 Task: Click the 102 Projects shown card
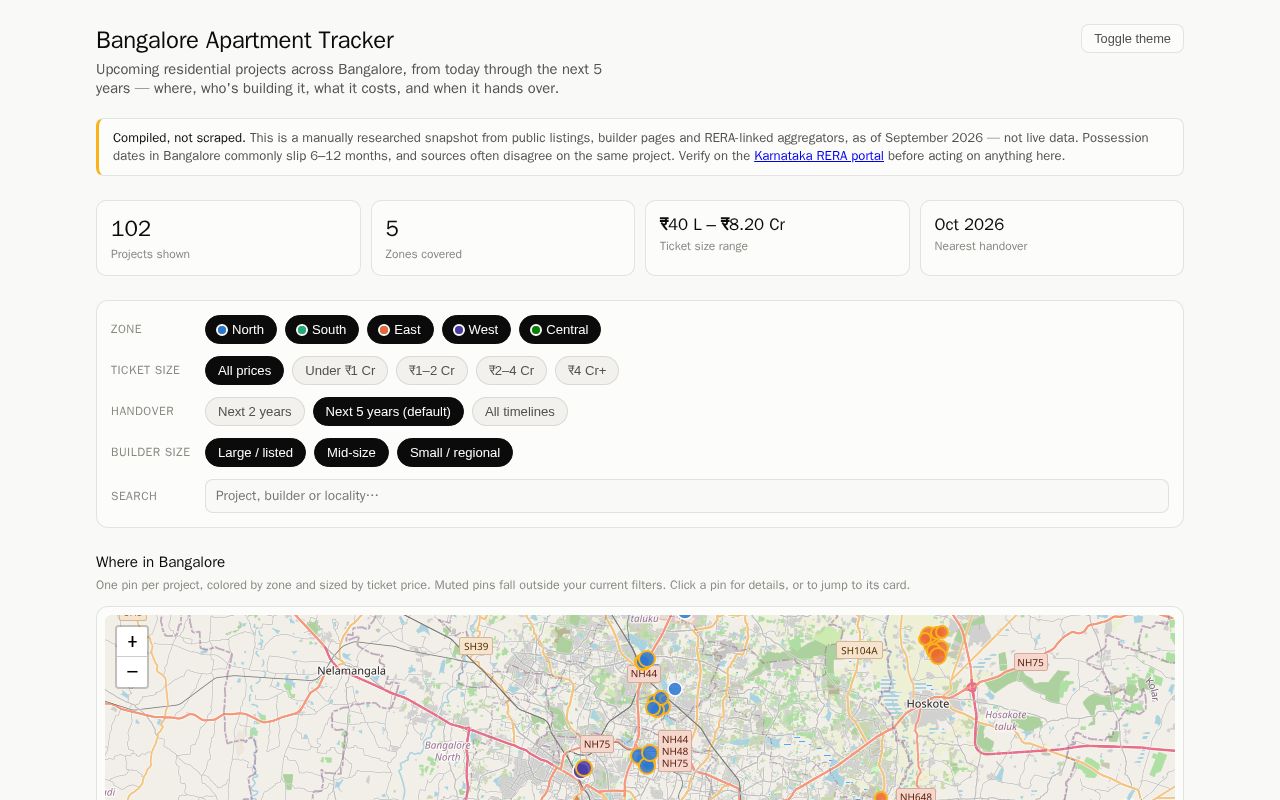(x=228, y=238)
